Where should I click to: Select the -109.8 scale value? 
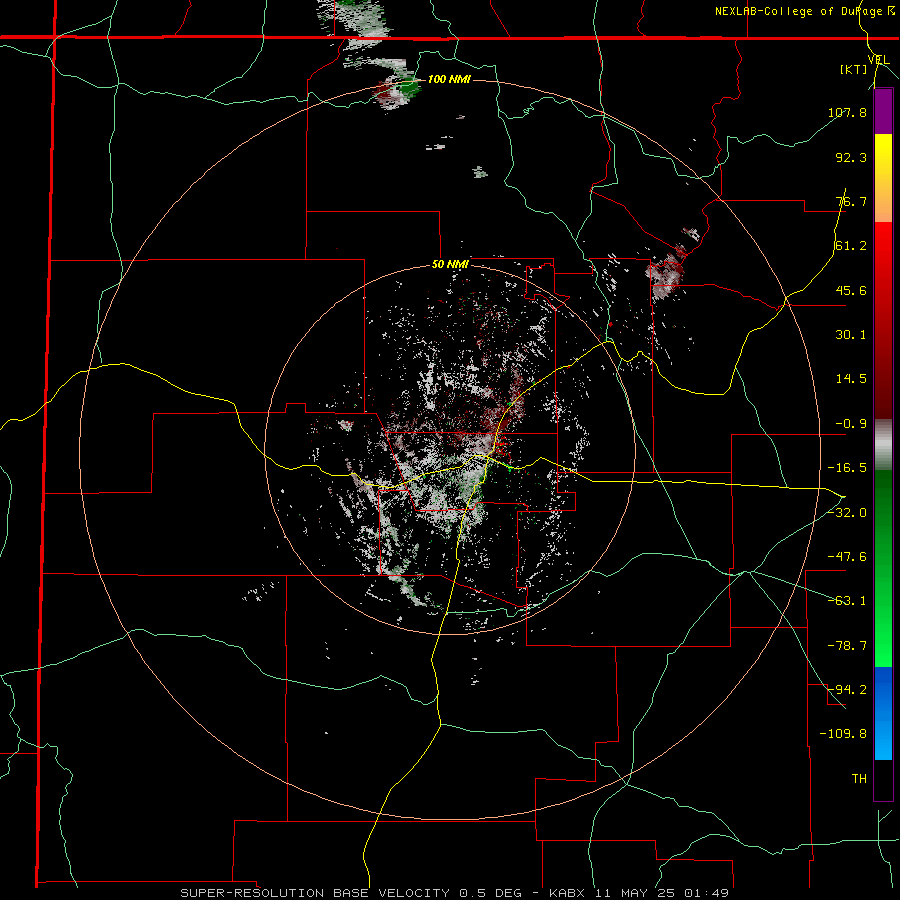pos(843,734)
